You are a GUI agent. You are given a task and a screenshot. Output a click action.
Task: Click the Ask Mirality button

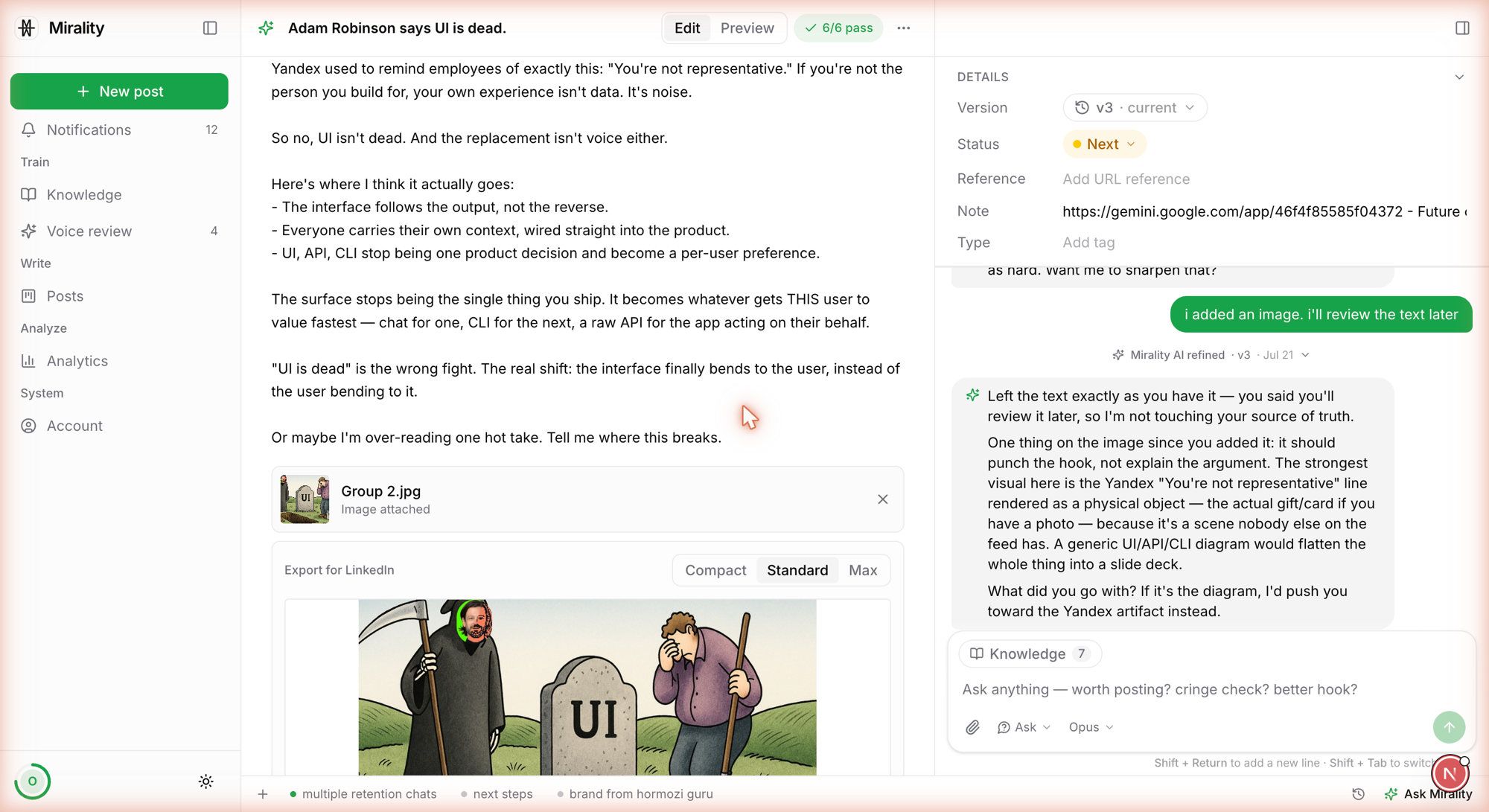click(x=1428, y=794)
